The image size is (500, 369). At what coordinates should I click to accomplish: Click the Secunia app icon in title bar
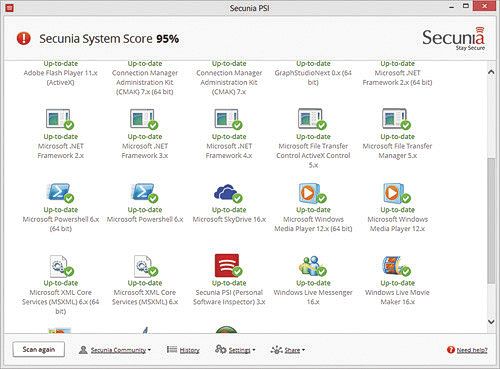(x=9, y=7)
